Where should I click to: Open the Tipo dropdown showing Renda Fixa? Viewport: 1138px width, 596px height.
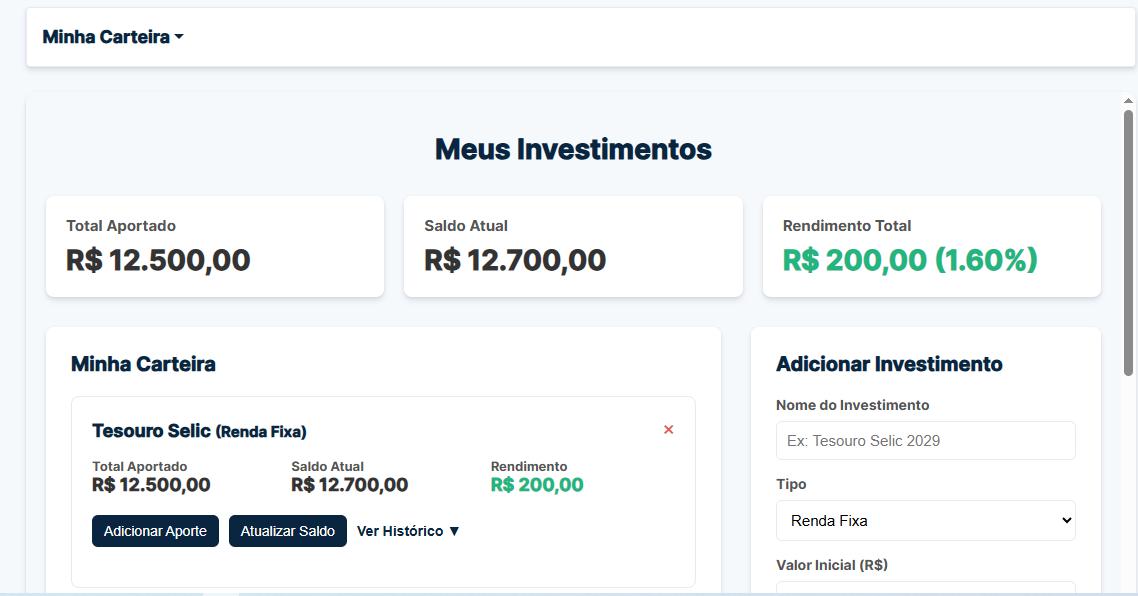point(925,520)
